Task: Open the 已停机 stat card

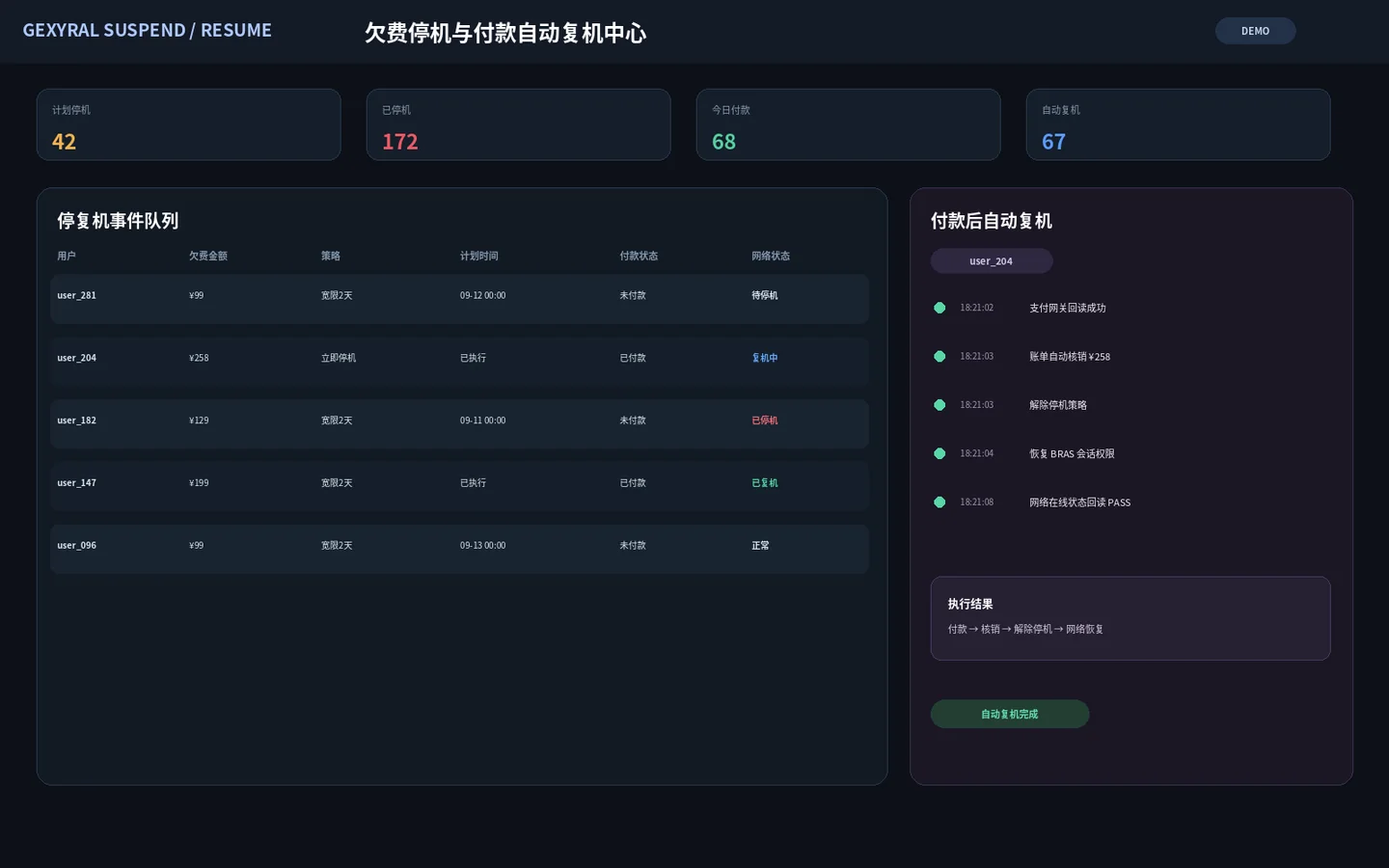Action: pos(519,124)
